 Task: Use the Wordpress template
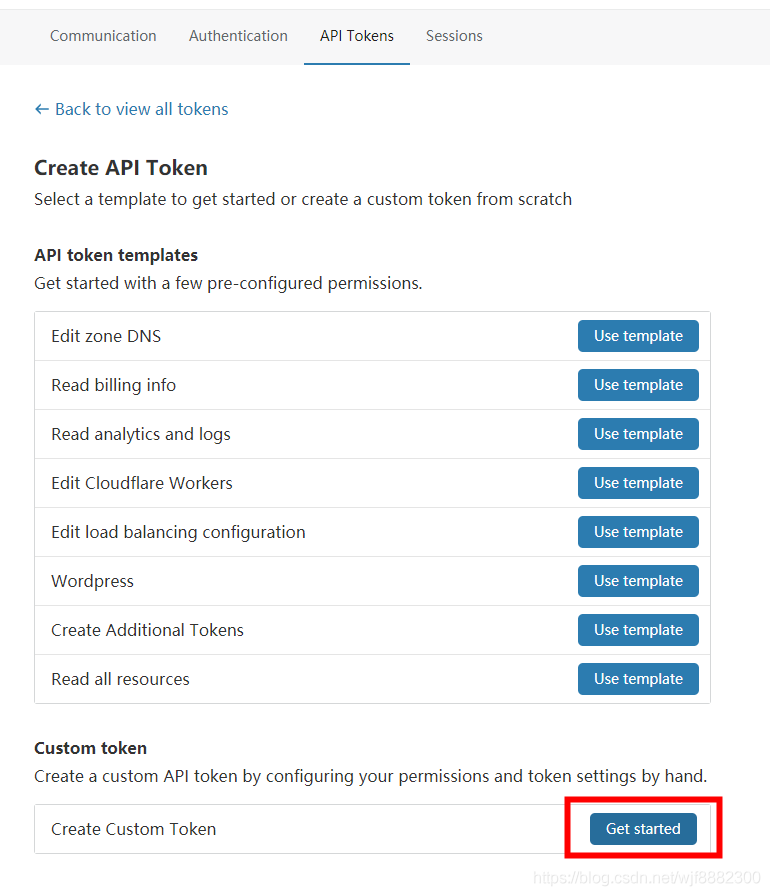(638, 581)
